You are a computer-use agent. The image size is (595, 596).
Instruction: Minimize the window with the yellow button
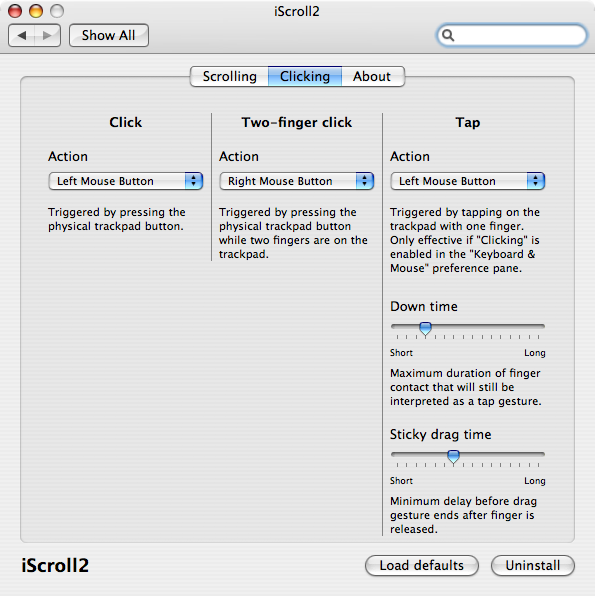[x=36, y=11]
